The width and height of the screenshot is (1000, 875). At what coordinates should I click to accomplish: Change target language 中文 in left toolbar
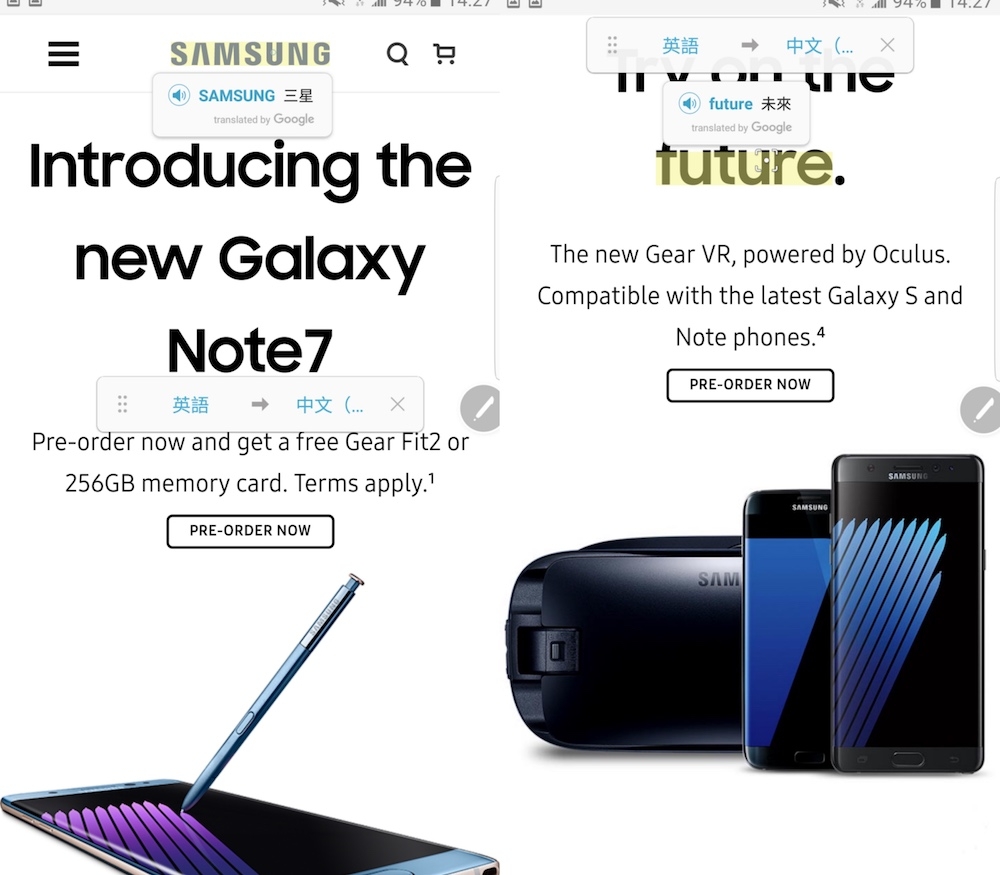click(330, 404)
